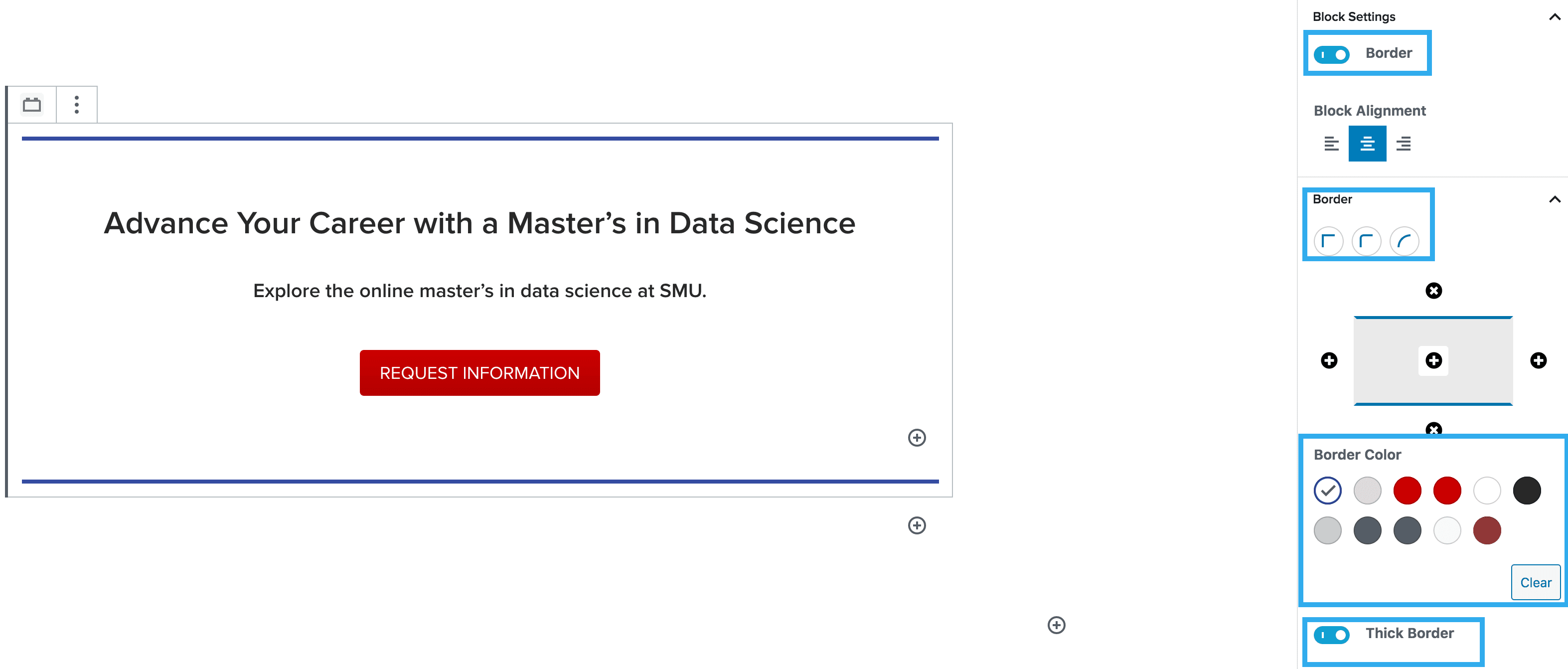Select the slightly rounded corner border style
This screenshot has height=669, width=1568.
click(x=1366, y=242)
